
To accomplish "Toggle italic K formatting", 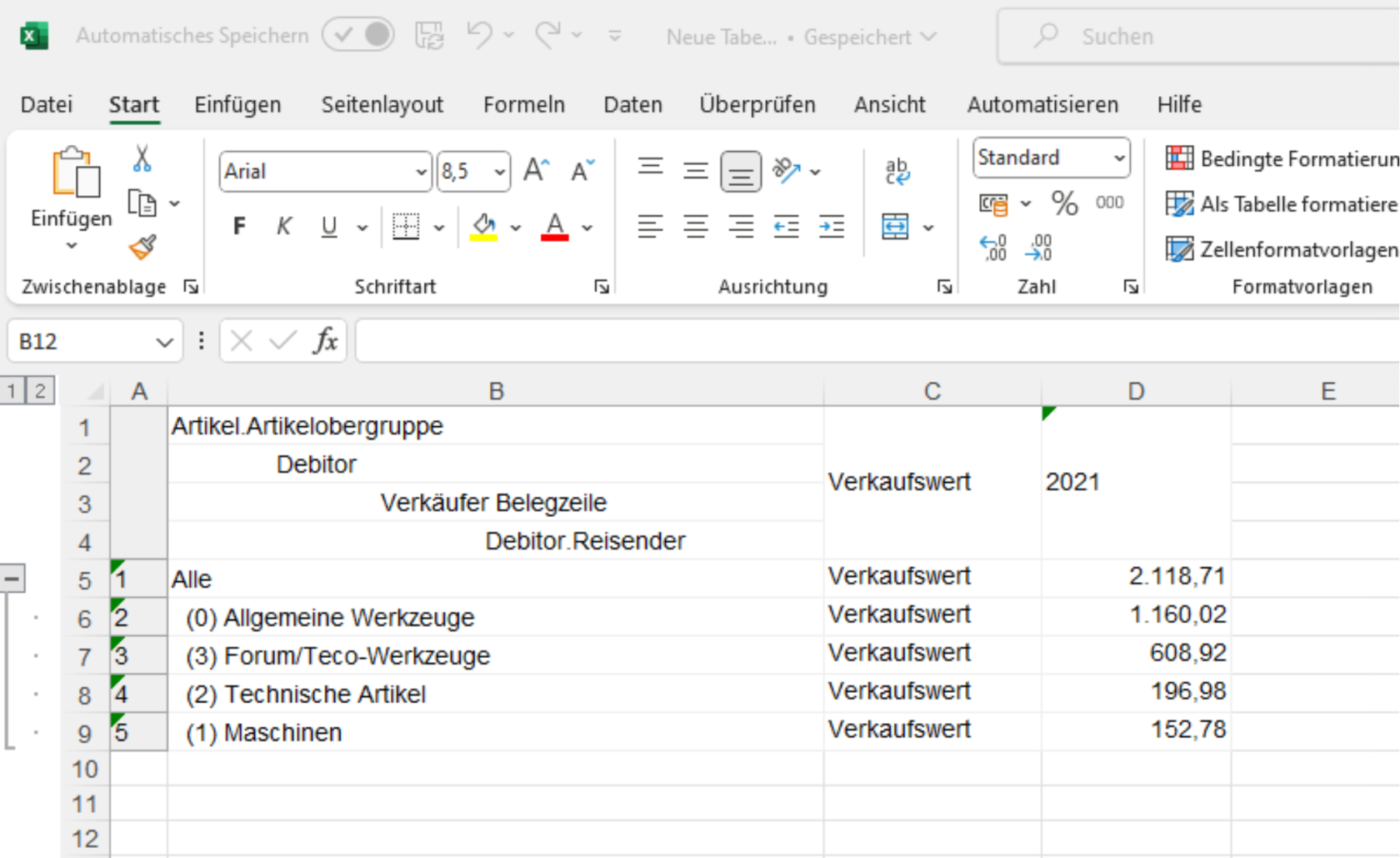I will (284, 226).
